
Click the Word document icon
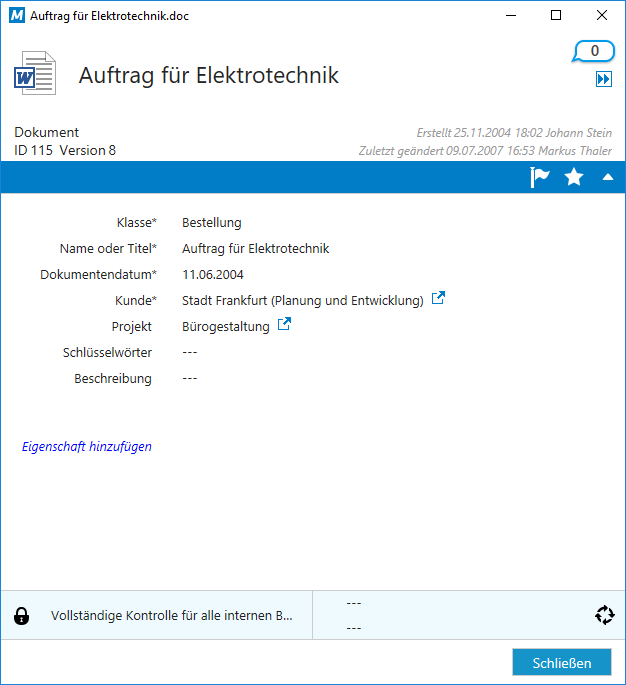[x=35, y=75]
